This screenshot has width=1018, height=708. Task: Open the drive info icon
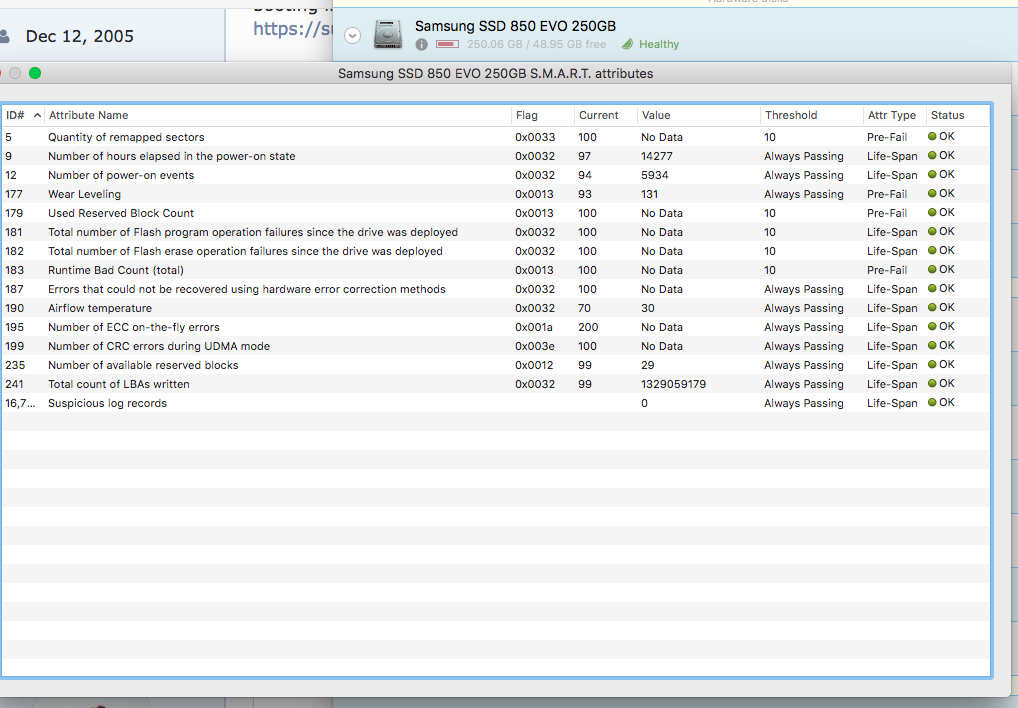(x=421, y=44)
